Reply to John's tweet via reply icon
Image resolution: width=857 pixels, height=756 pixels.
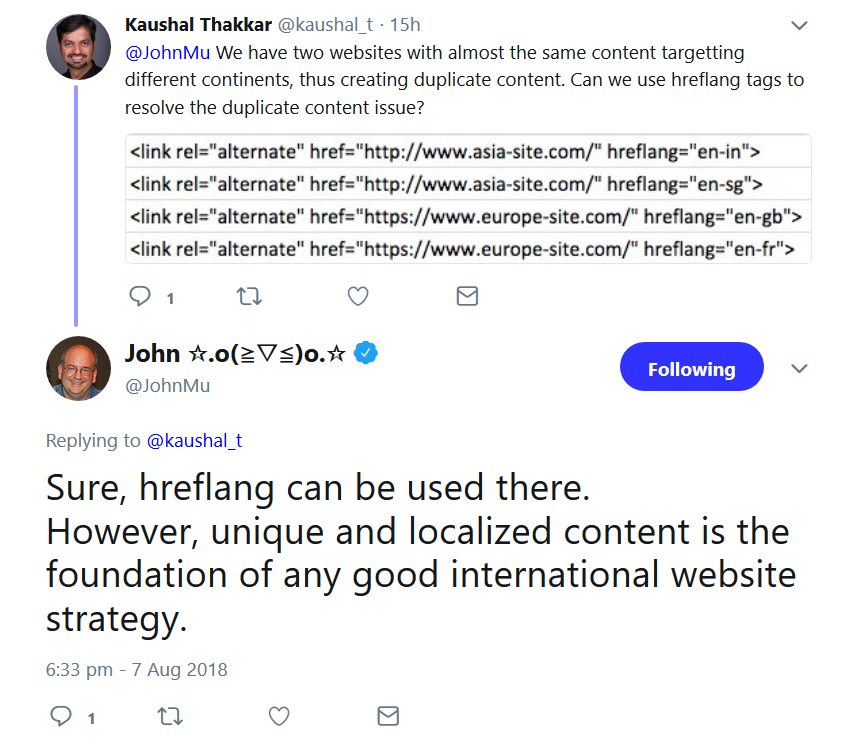pyautogui.click(x=62, y=716)
